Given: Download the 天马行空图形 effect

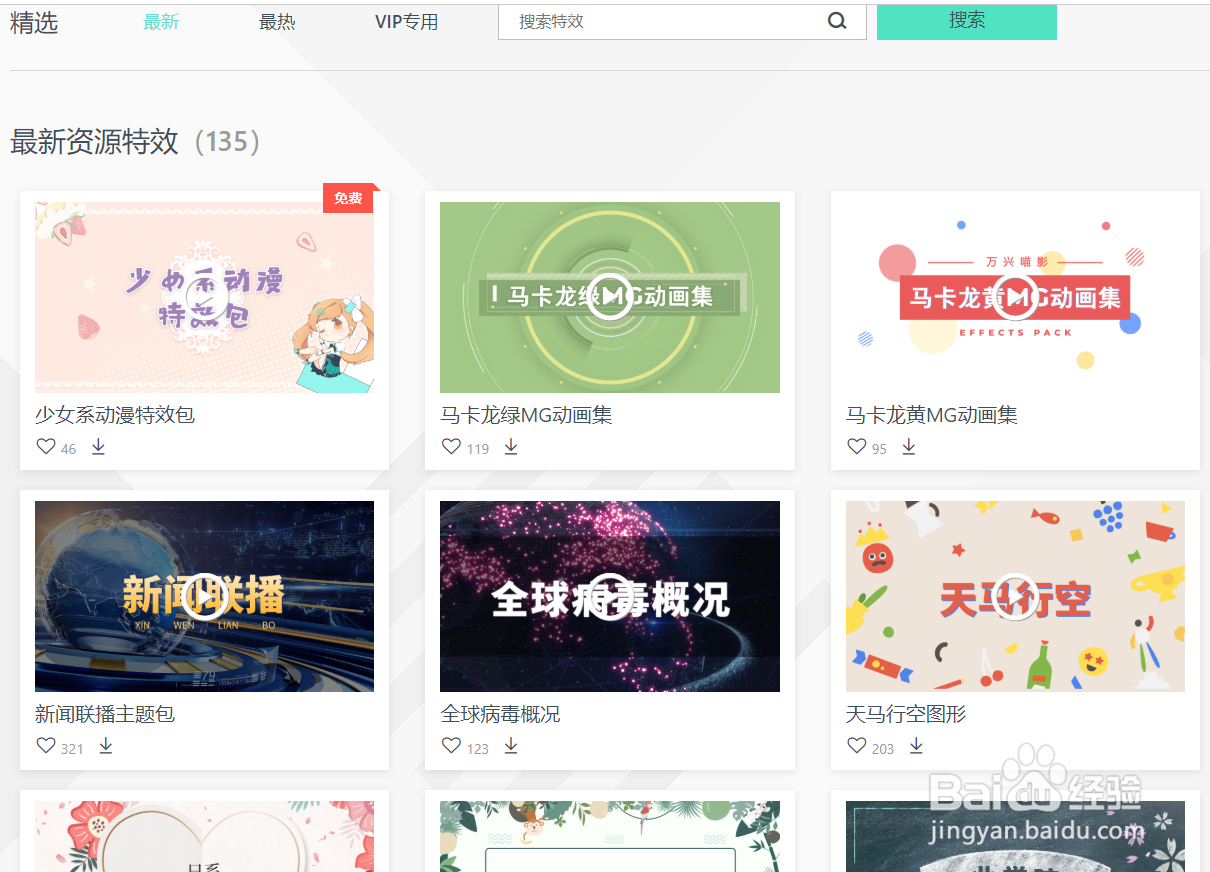Looking at the screenshot, I should (916, 746).
